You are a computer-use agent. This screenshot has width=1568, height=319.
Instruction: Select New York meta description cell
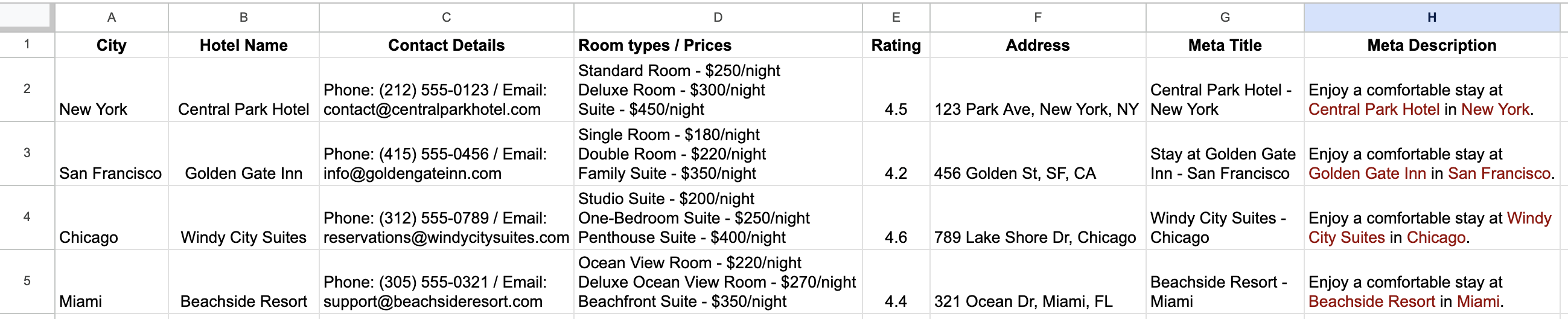pos(1432,89)
